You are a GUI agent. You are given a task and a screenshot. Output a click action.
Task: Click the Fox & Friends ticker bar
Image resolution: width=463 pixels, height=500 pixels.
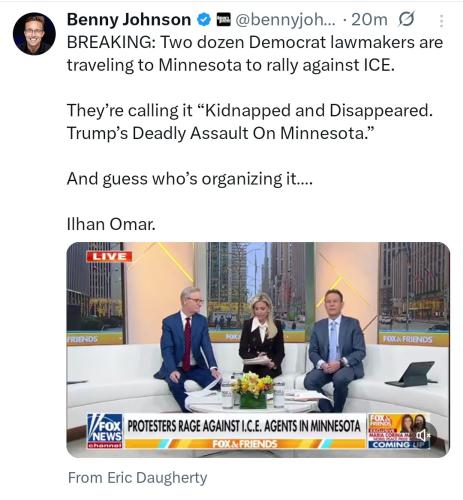245,444
